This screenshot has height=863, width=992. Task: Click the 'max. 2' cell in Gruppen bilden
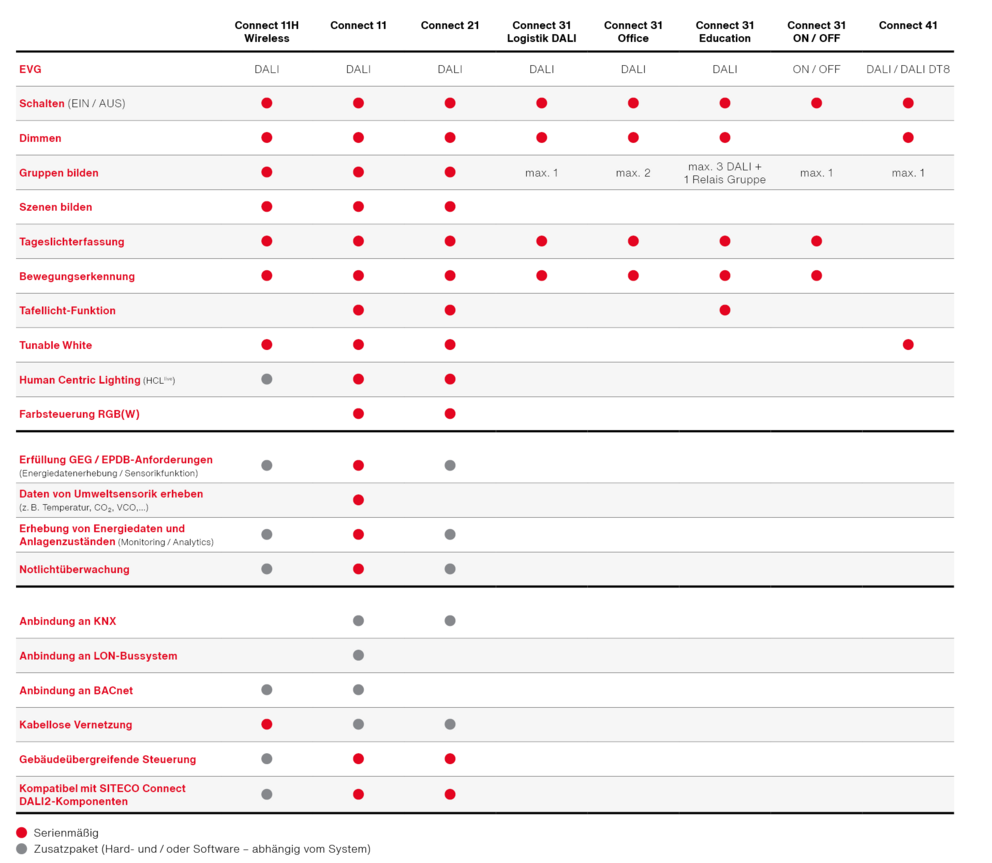633,173
